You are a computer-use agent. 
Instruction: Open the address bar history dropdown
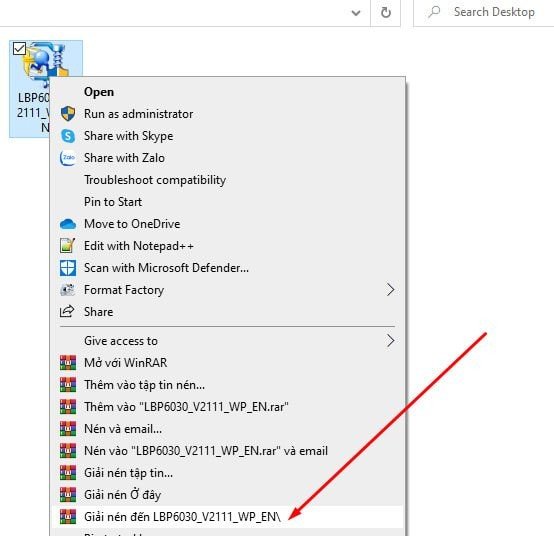click(x=356, y=13)
